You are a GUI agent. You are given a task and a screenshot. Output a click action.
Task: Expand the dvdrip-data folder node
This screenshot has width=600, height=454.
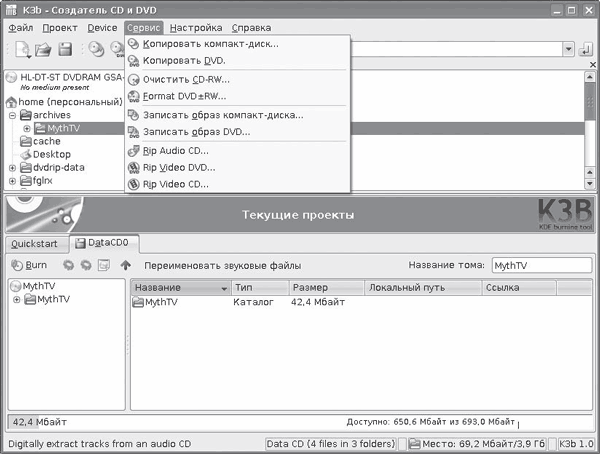click(x=12, y=167)
